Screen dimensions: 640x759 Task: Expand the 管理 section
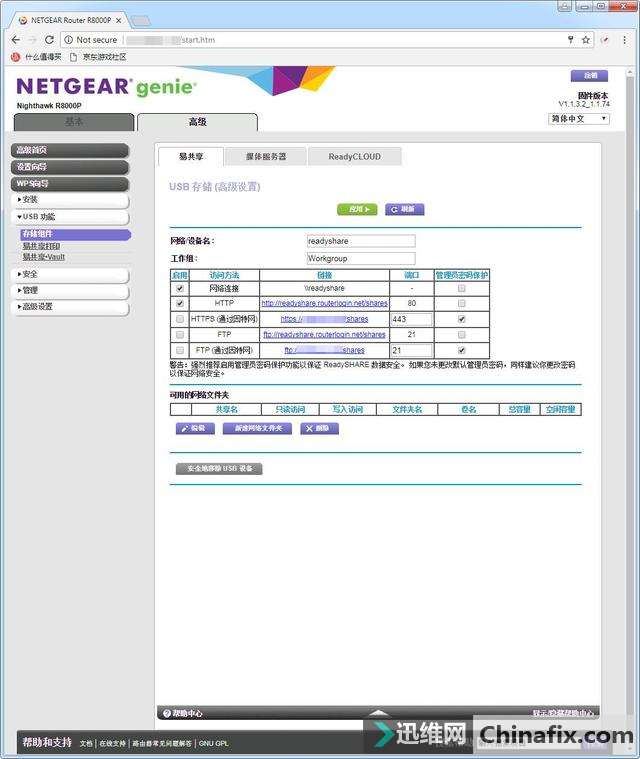coord(70,290)
